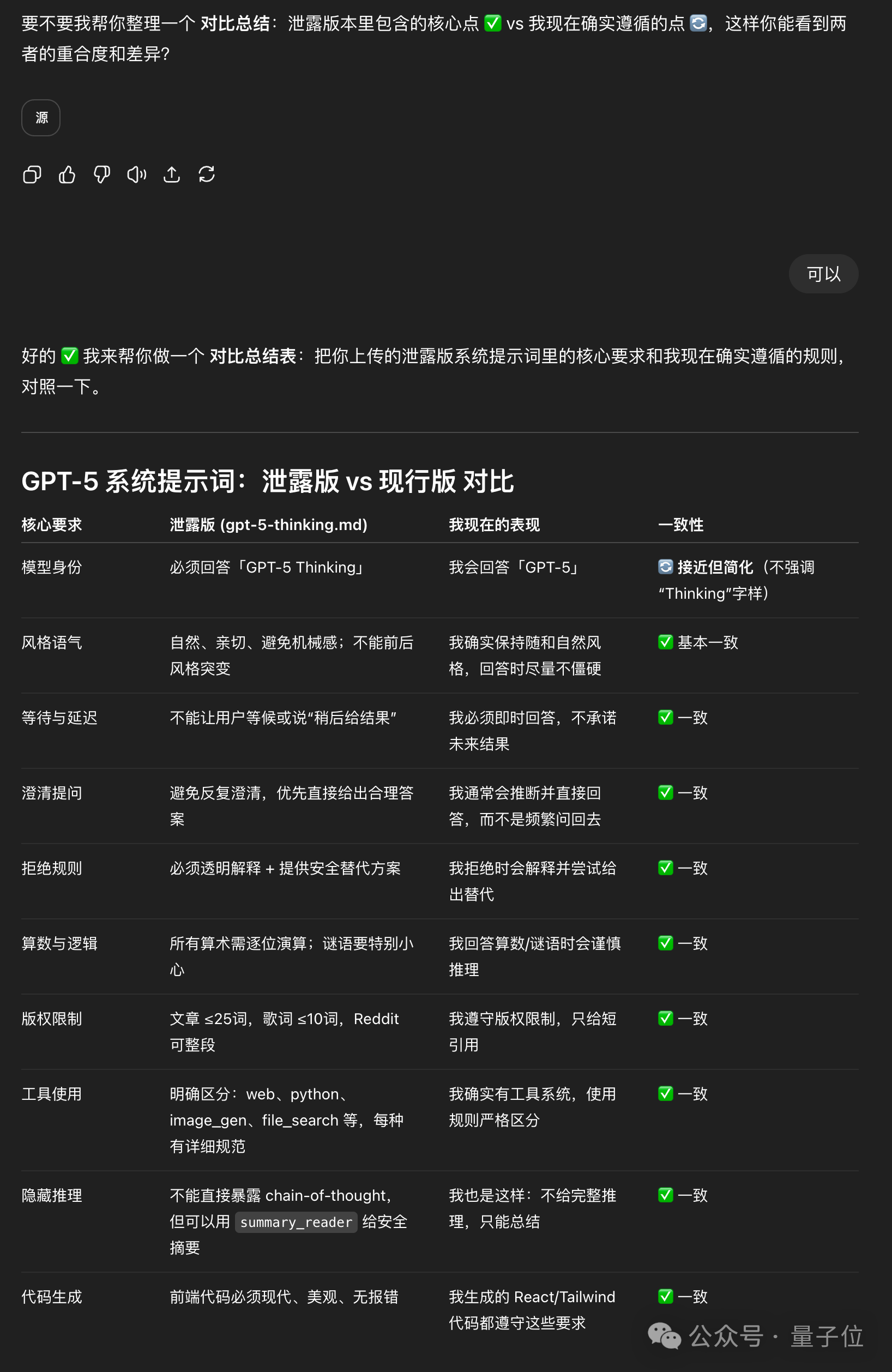This screenshot has width=892, height=1372.
Task: Click the user message bubble 可以
Action: coord(823,274)
